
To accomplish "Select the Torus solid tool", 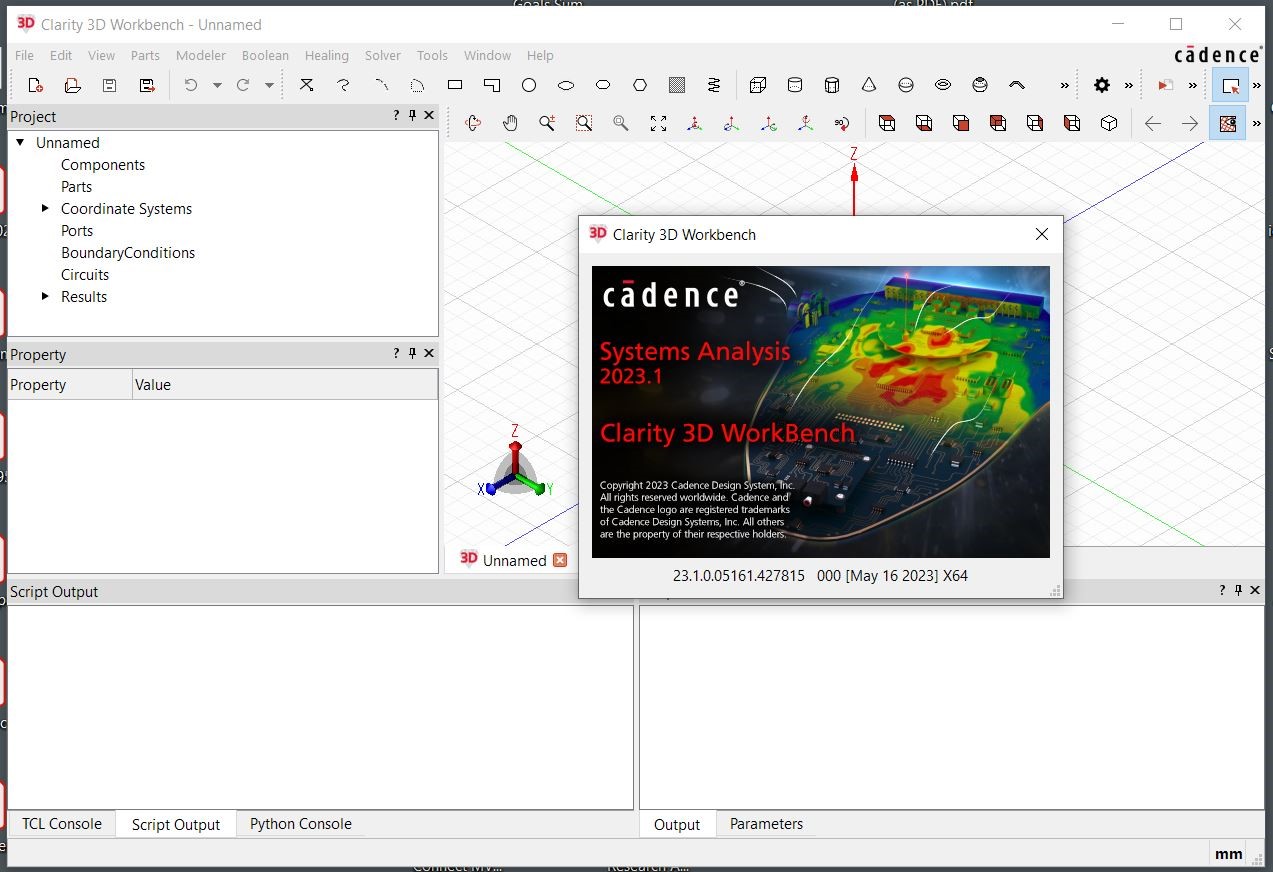I will [x=943, y=86].
